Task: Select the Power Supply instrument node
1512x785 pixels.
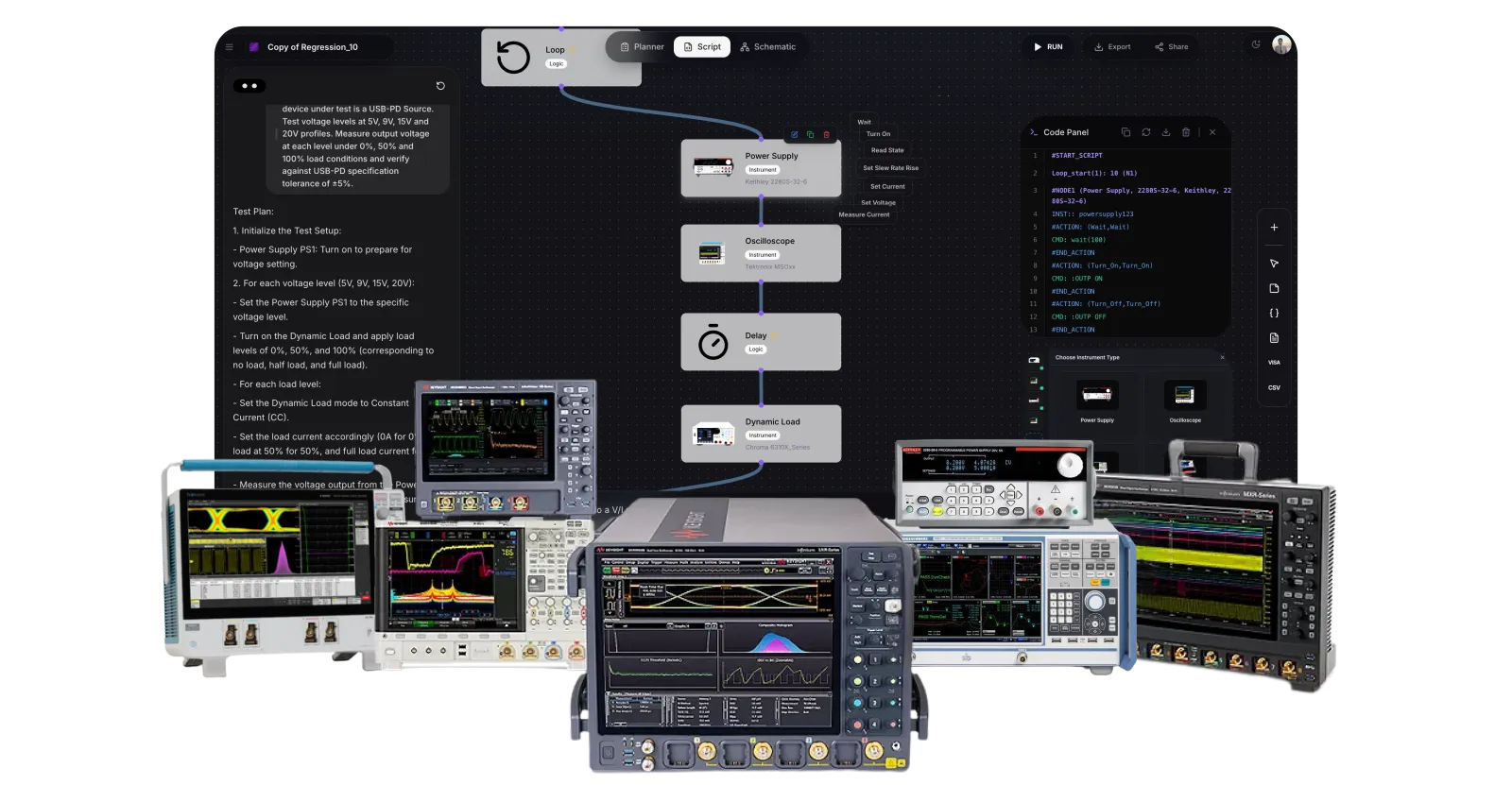Action: (761, 168)
